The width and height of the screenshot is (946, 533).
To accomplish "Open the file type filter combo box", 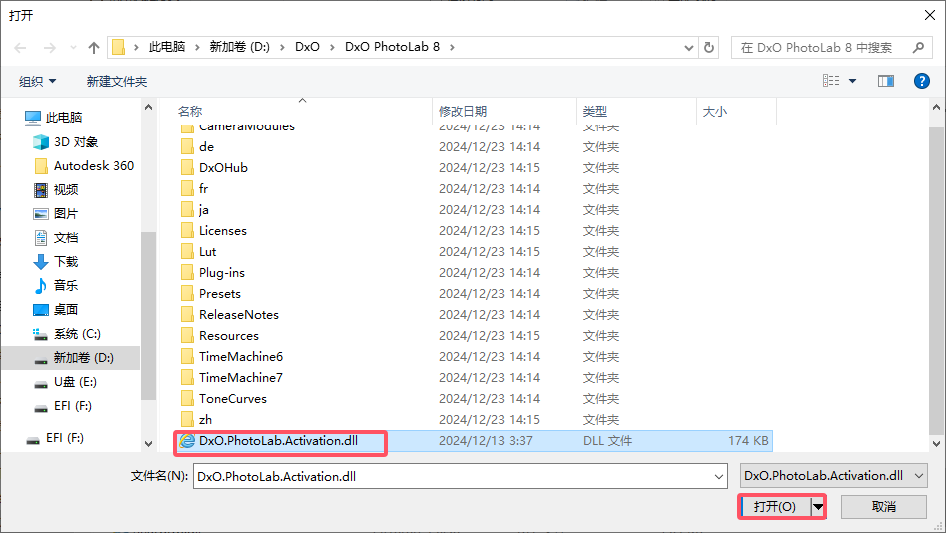I will [x=833, y=476].
